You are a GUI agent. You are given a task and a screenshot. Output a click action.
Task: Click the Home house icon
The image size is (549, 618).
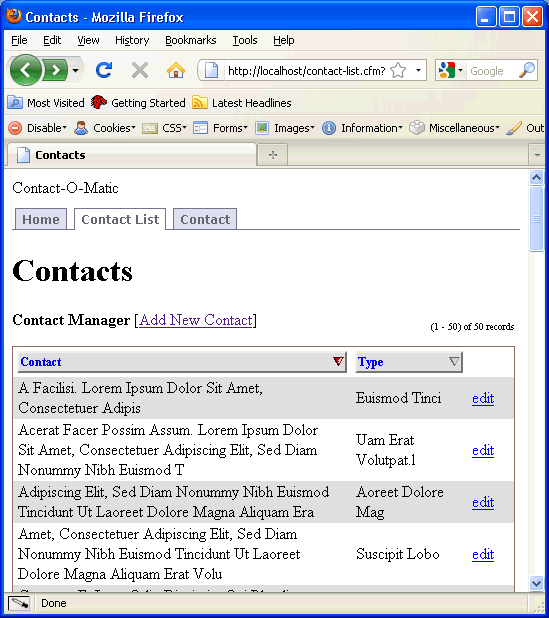tap(176, 71)
